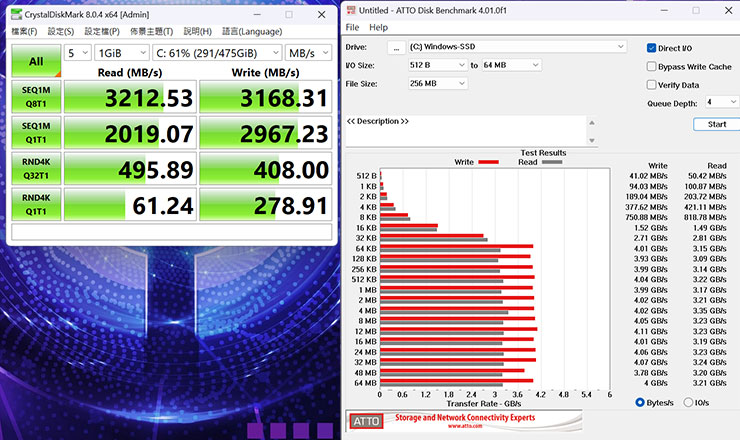
Task: Open CrystalDiskMark 語言(Language) menu
Action: coord(252,31)
